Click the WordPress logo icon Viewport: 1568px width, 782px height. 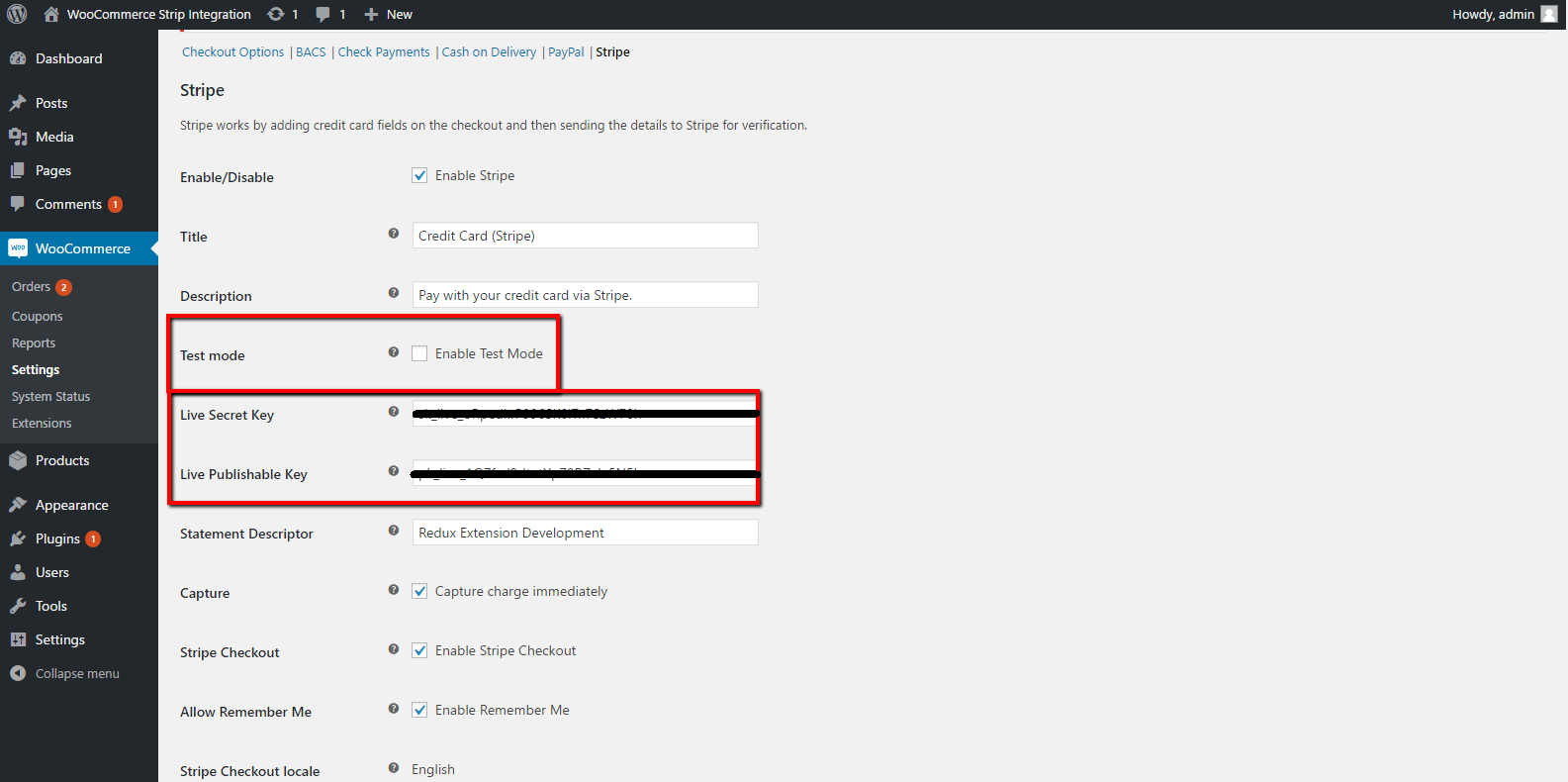pyautogui.click(x=17, y=14)
